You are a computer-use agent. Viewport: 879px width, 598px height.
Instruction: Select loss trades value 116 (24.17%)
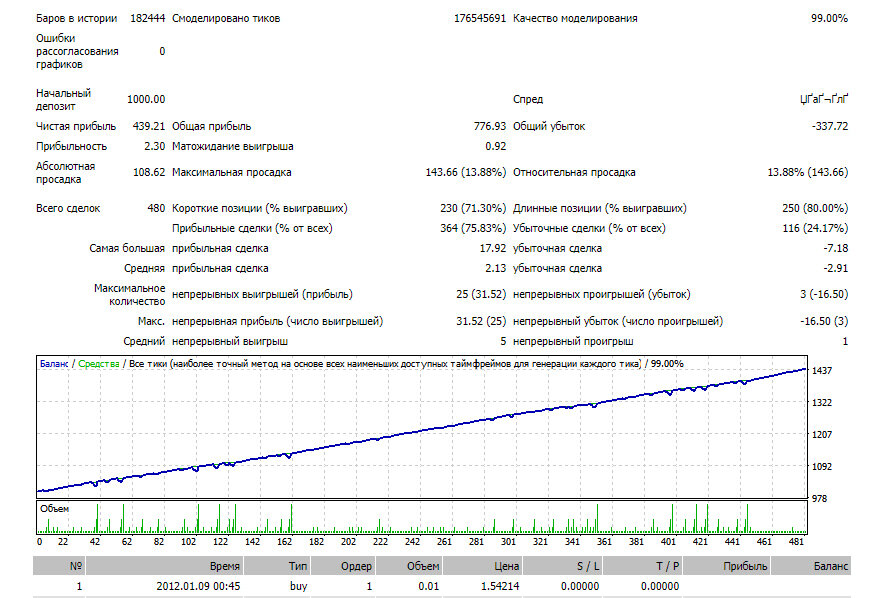coord(815,229)
